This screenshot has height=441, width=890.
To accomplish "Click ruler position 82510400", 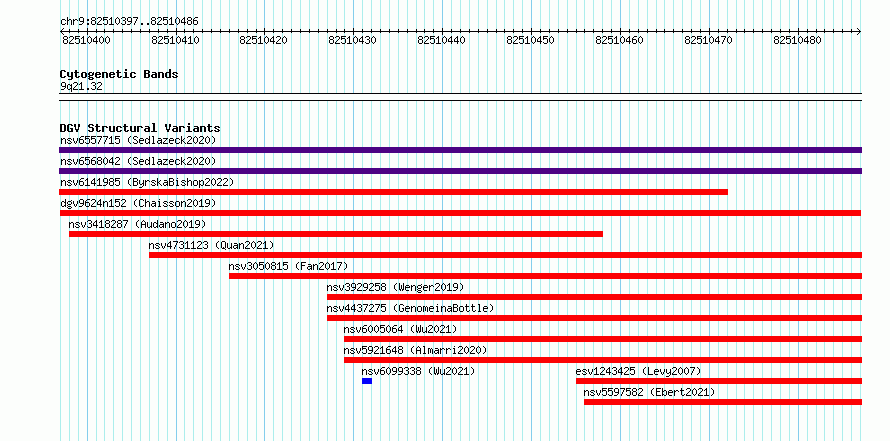I will pos(86,40).
